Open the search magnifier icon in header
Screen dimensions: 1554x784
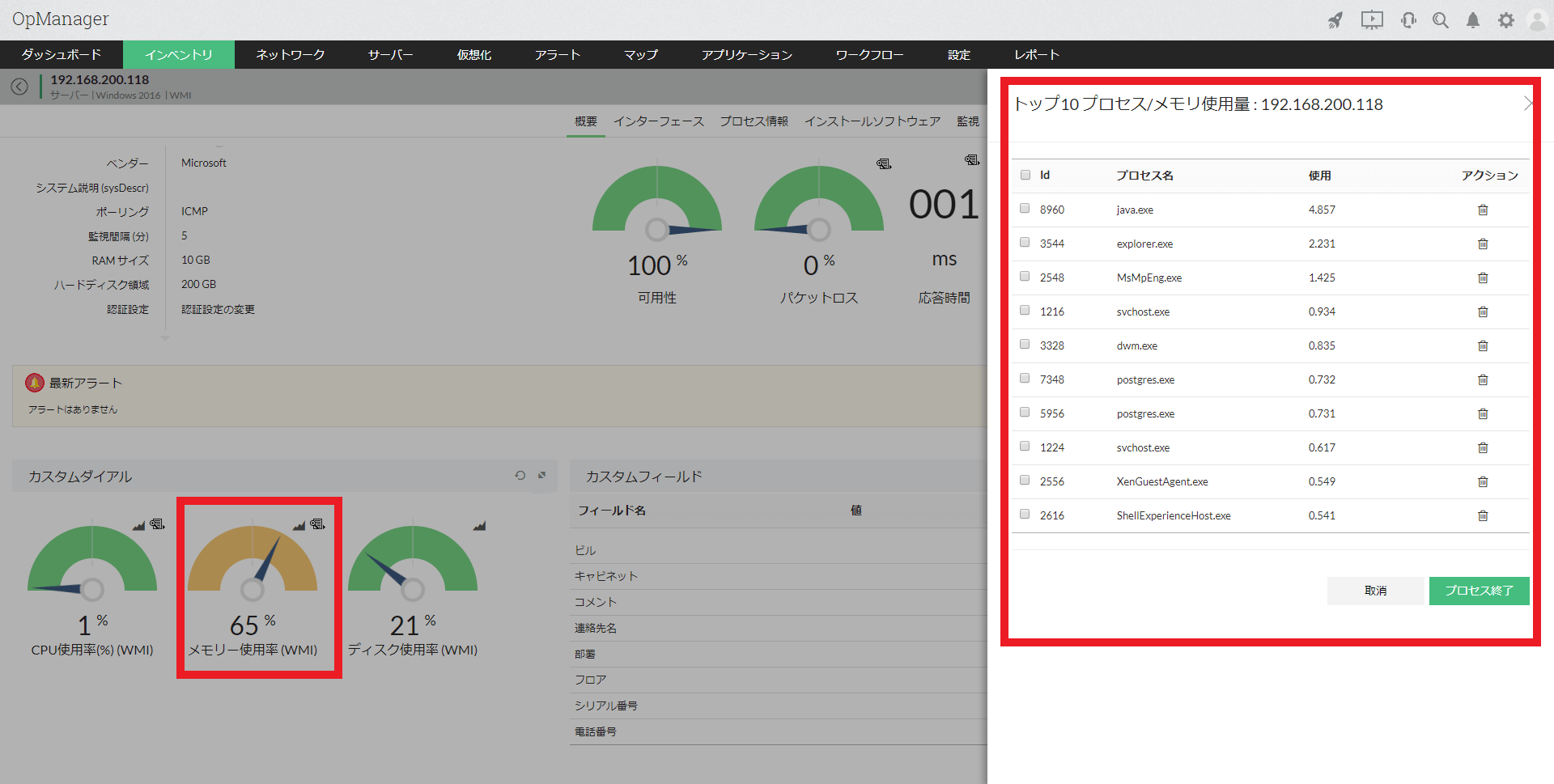click(1440, 20)
